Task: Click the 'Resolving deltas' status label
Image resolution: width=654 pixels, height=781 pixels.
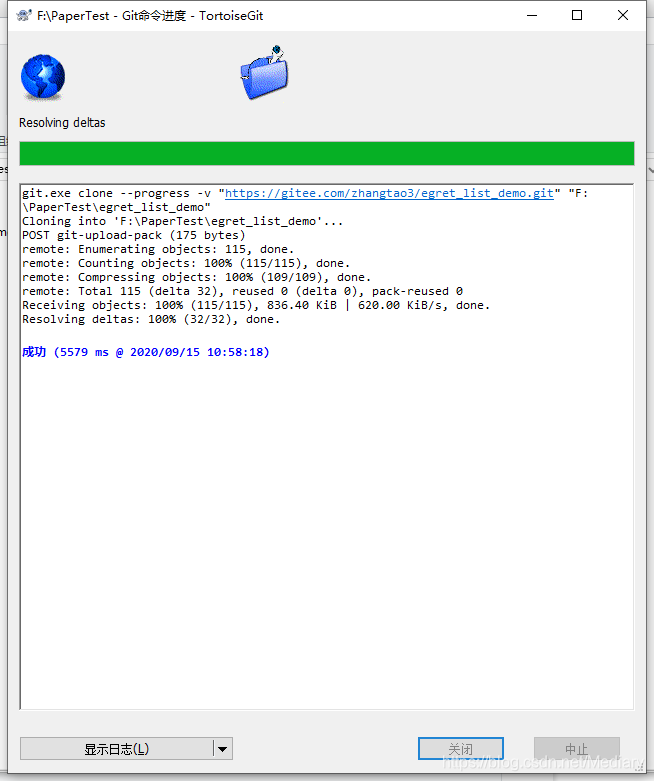Action: pos(62,123)
